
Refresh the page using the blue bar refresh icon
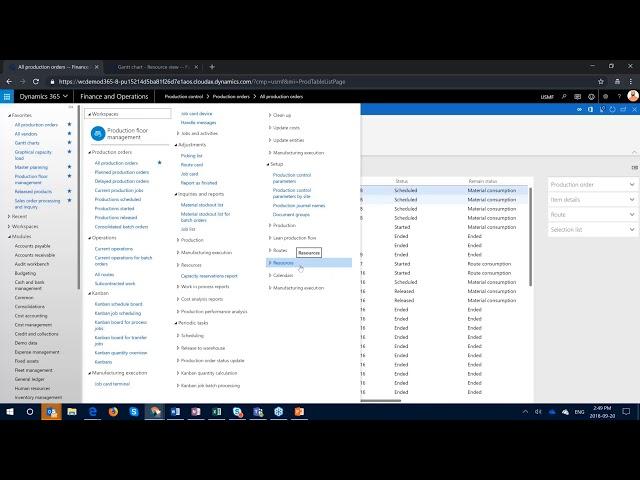(x=612, y=109)
